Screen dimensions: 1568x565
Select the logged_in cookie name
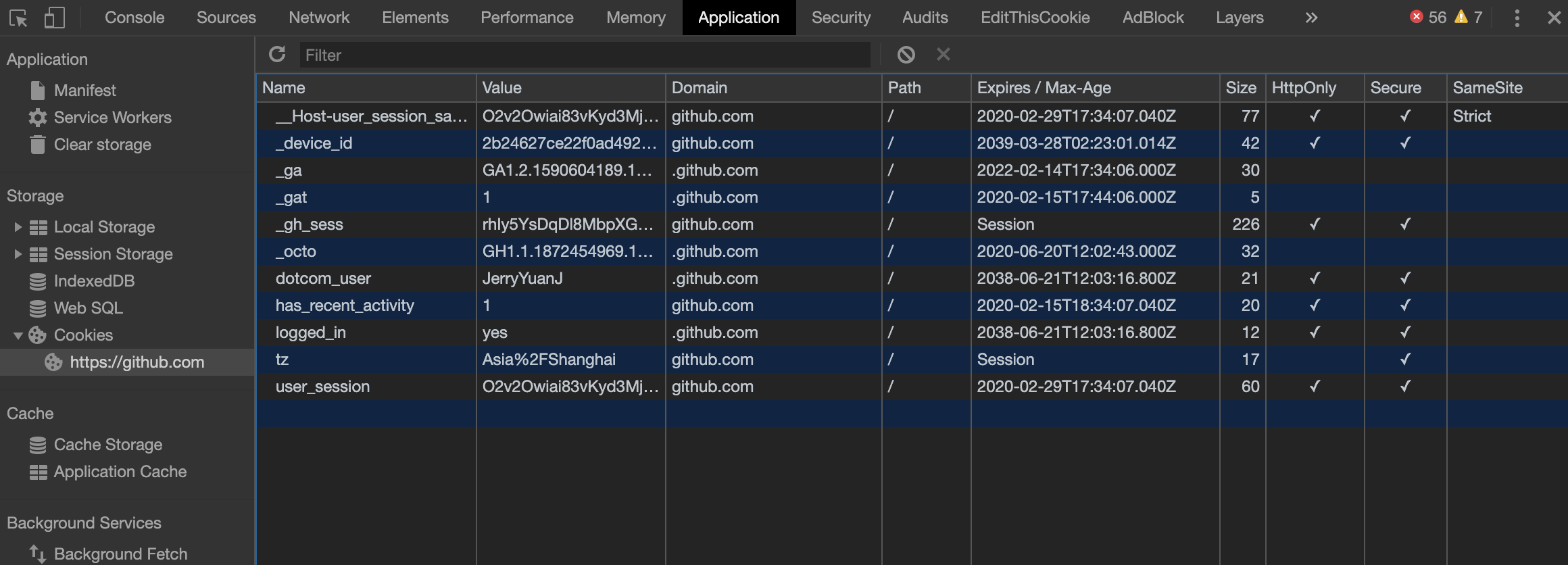[310, 333]
